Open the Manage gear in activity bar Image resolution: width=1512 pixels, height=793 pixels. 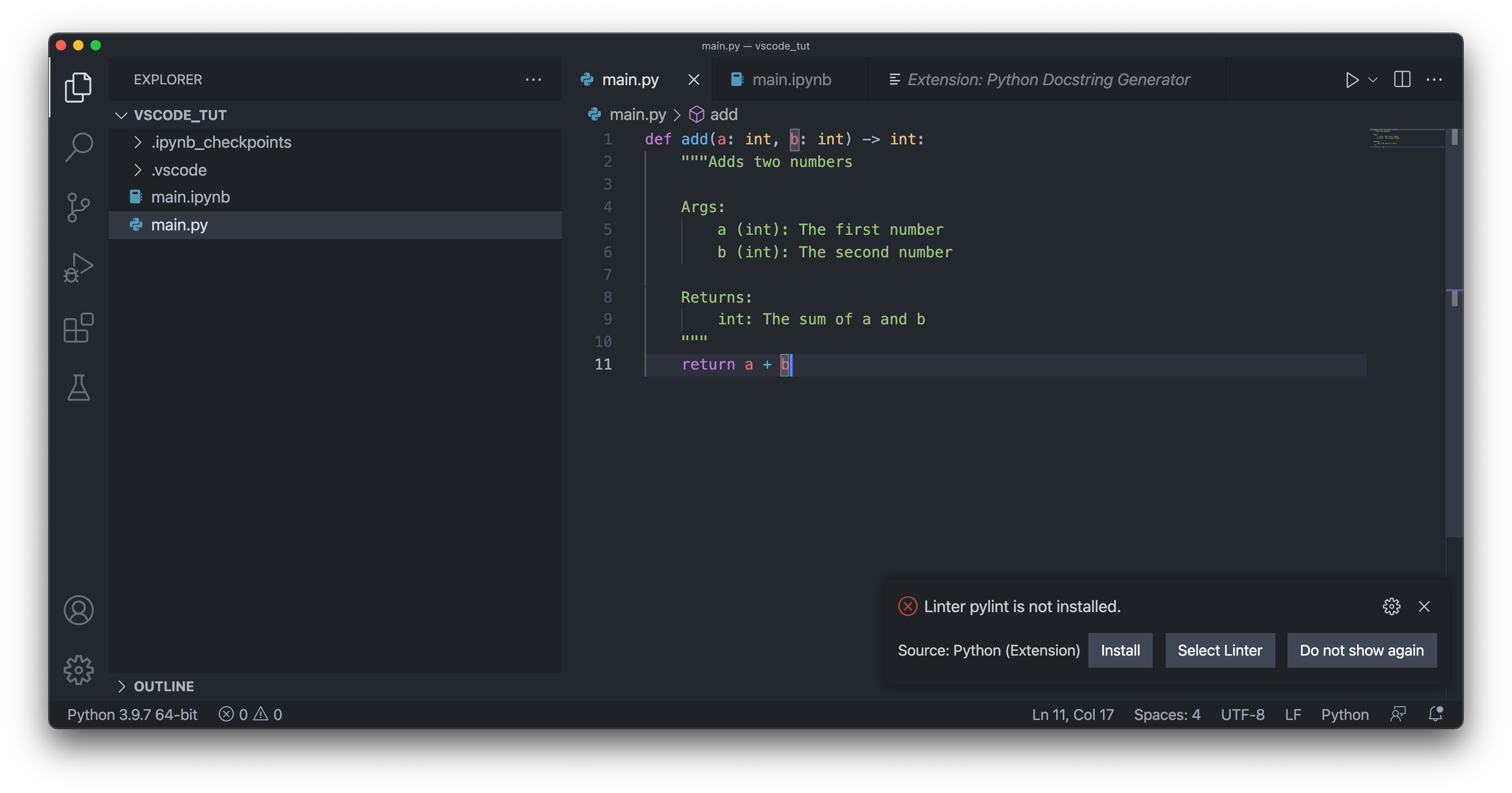79,670
